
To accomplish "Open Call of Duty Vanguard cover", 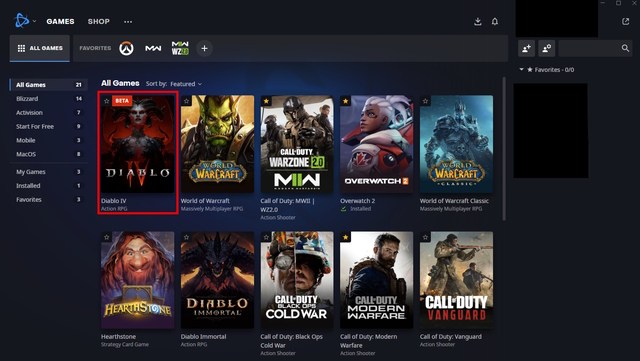I will (x=456, y=280).
